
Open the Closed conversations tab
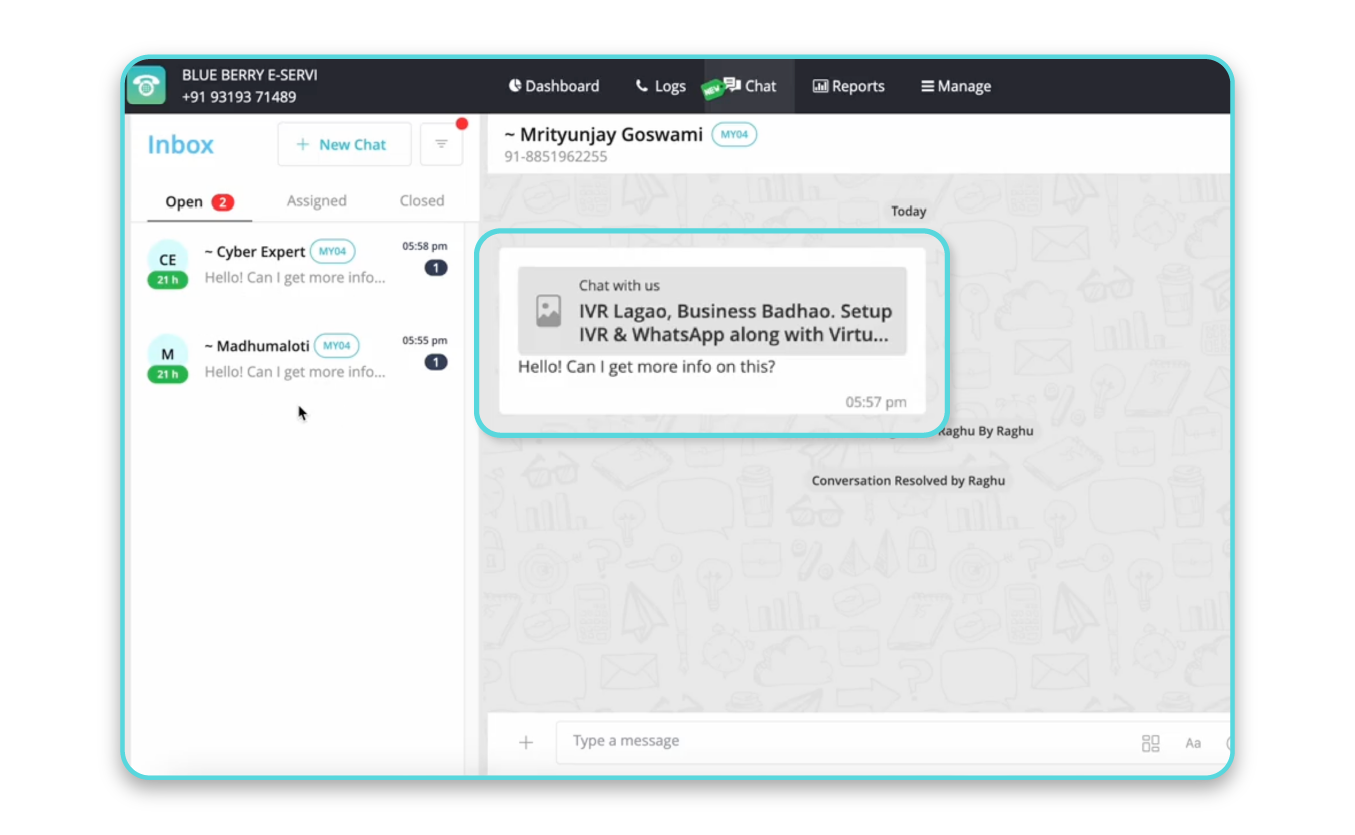[421, 200]
